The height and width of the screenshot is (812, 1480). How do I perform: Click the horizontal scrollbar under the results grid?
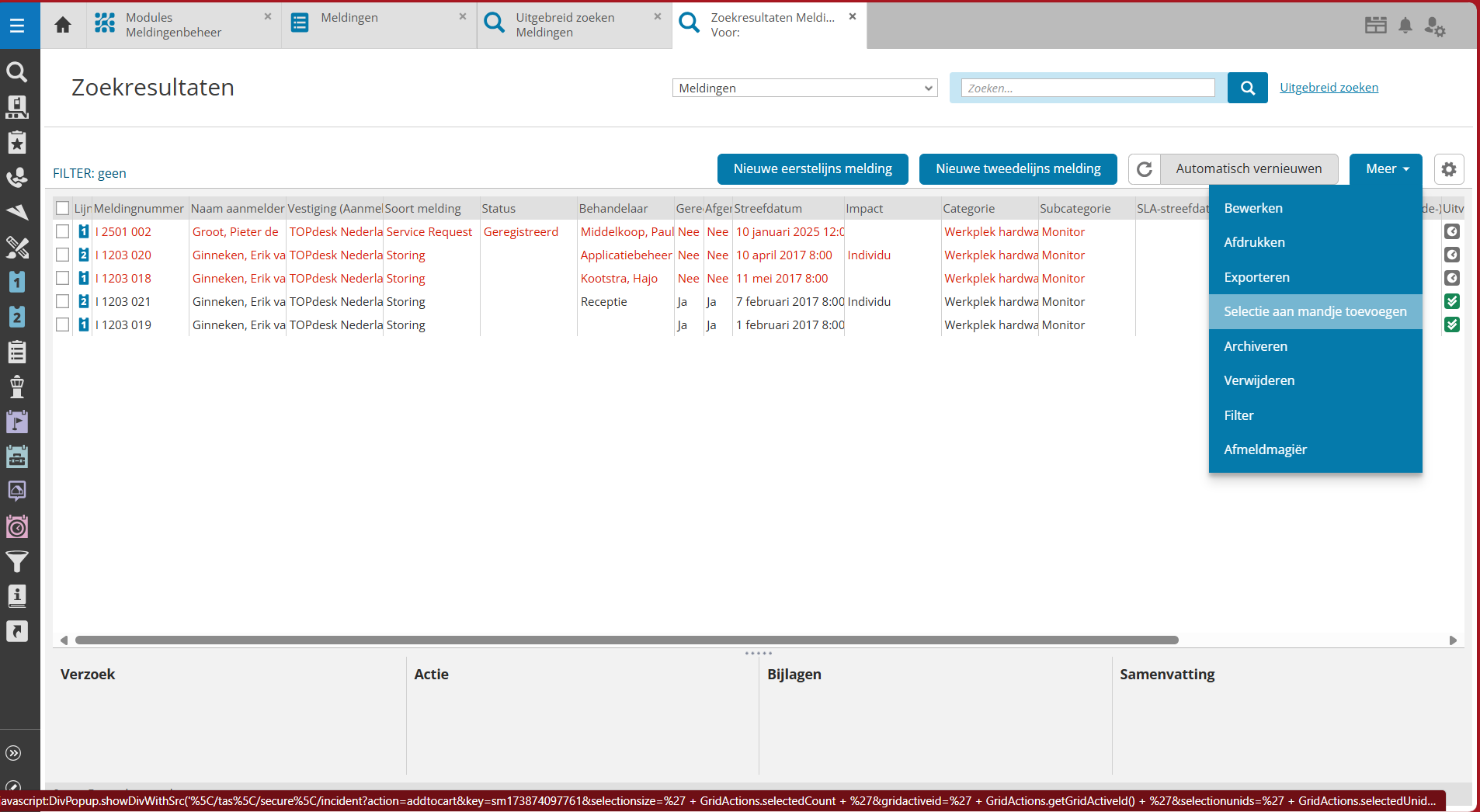pos(626,640)
